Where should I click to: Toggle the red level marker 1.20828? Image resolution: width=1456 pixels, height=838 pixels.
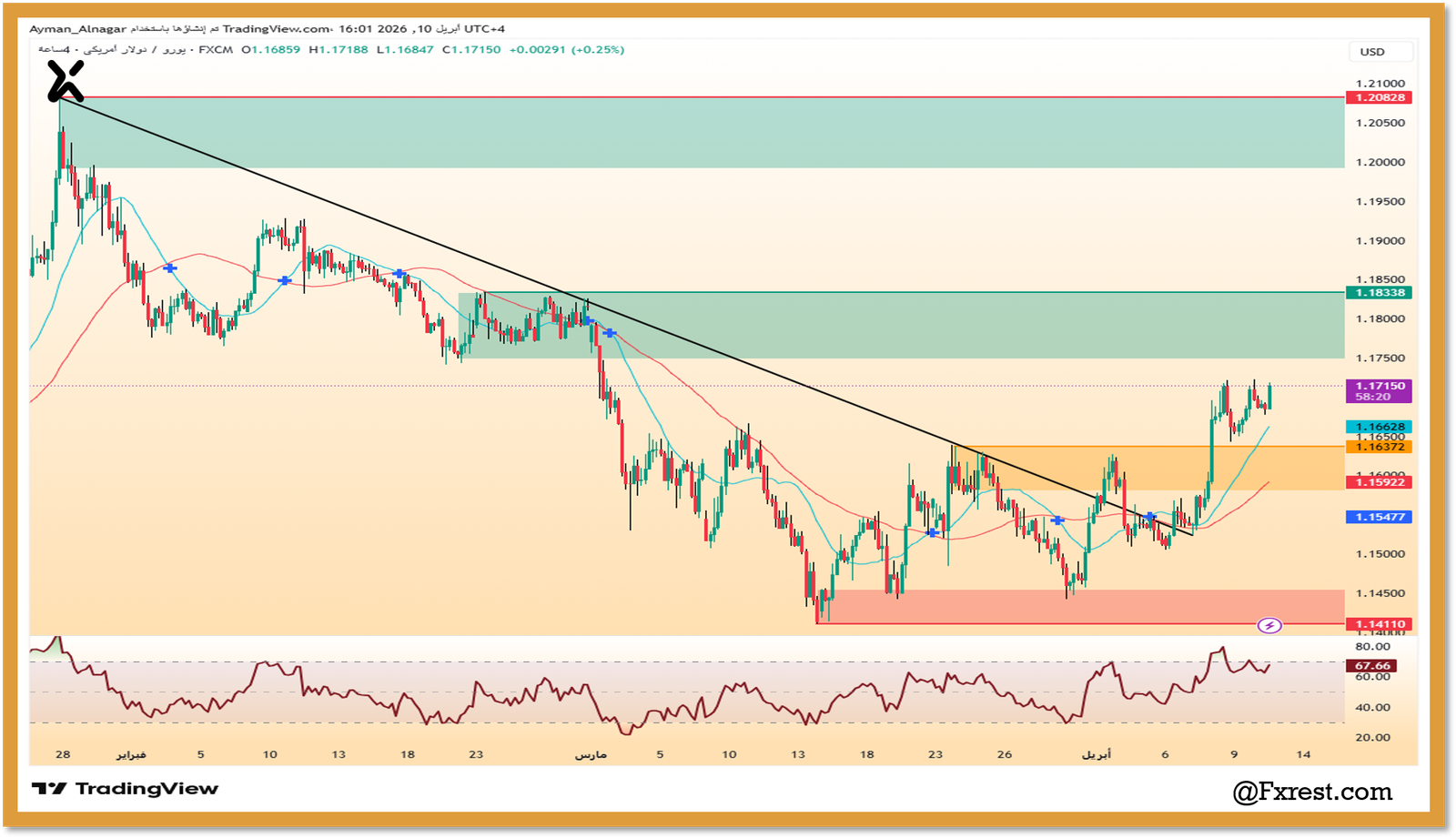(1378, 96)
